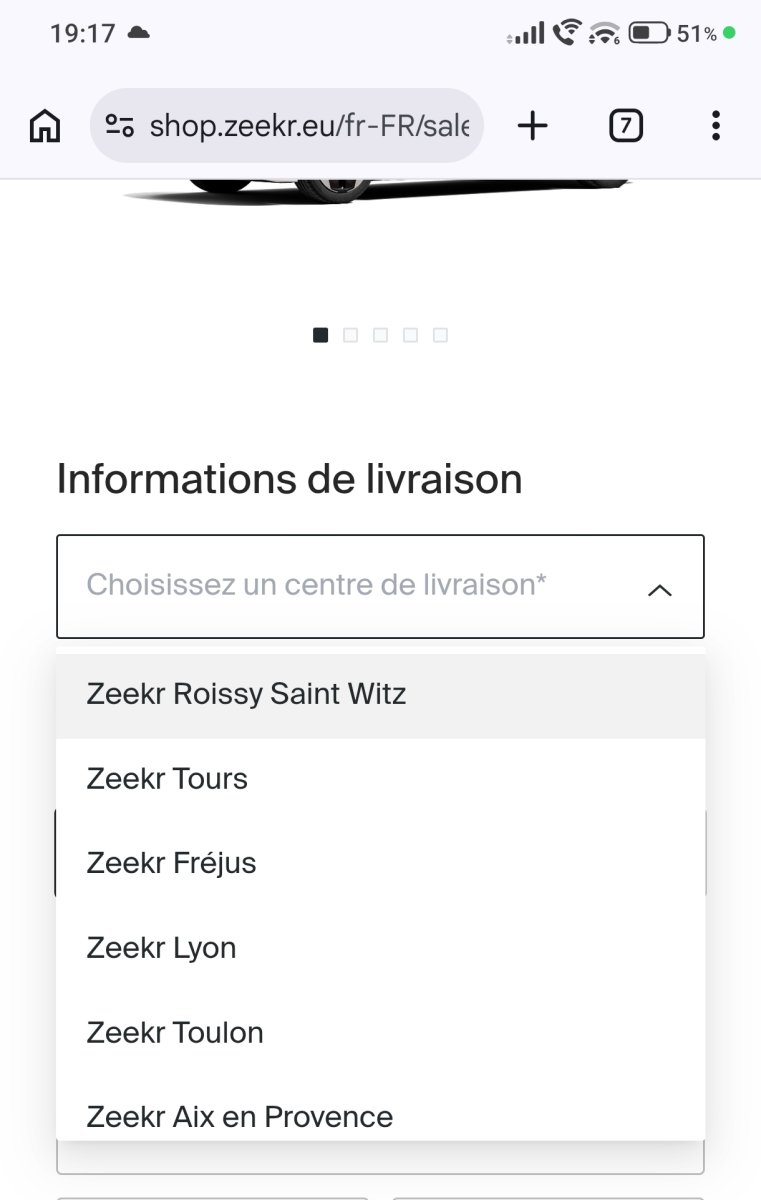Tap the car image at top
The width and height of the screenshot is (761, 1200).
pos(380,192)
